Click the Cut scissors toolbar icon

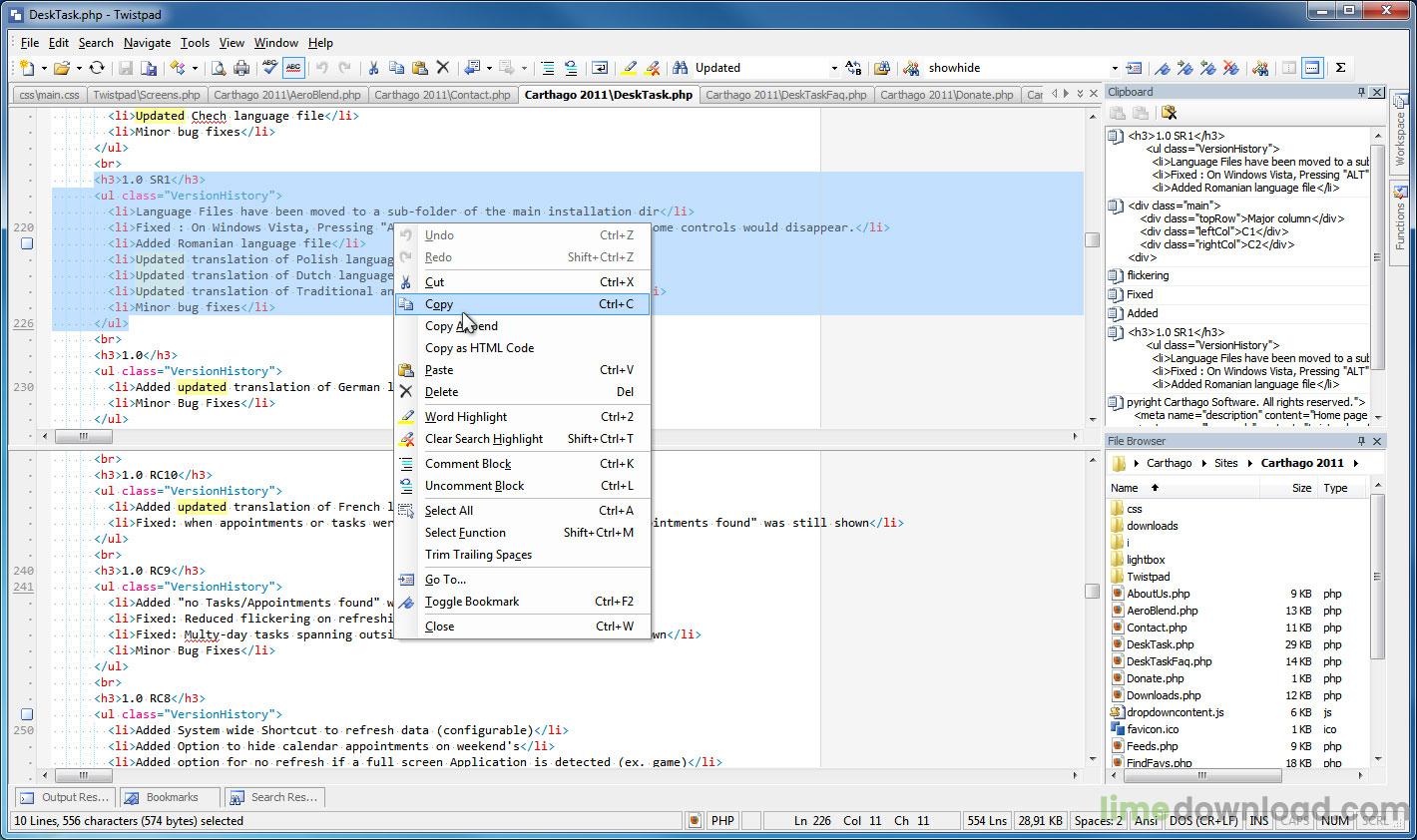(373, 68)
